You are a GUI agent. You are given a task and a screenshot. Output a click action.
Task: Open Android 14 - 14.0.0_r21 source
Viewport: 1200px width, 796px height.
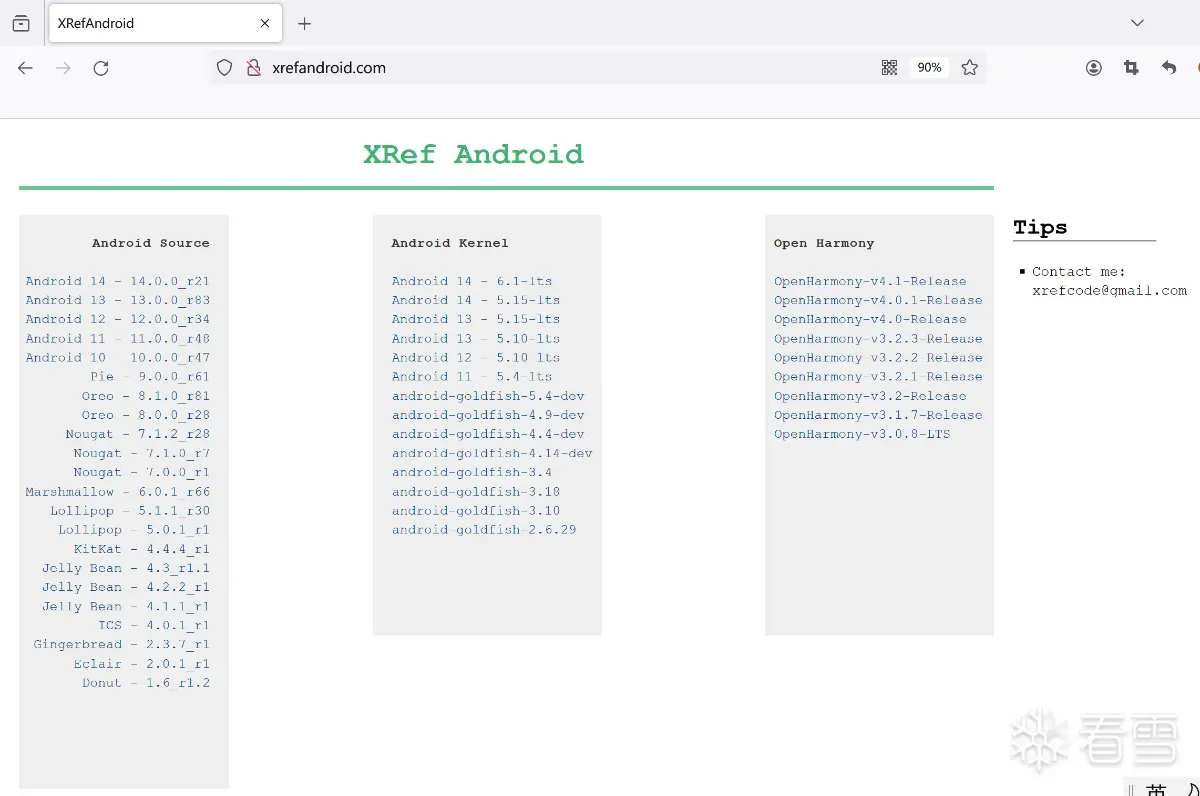point(118,281)
